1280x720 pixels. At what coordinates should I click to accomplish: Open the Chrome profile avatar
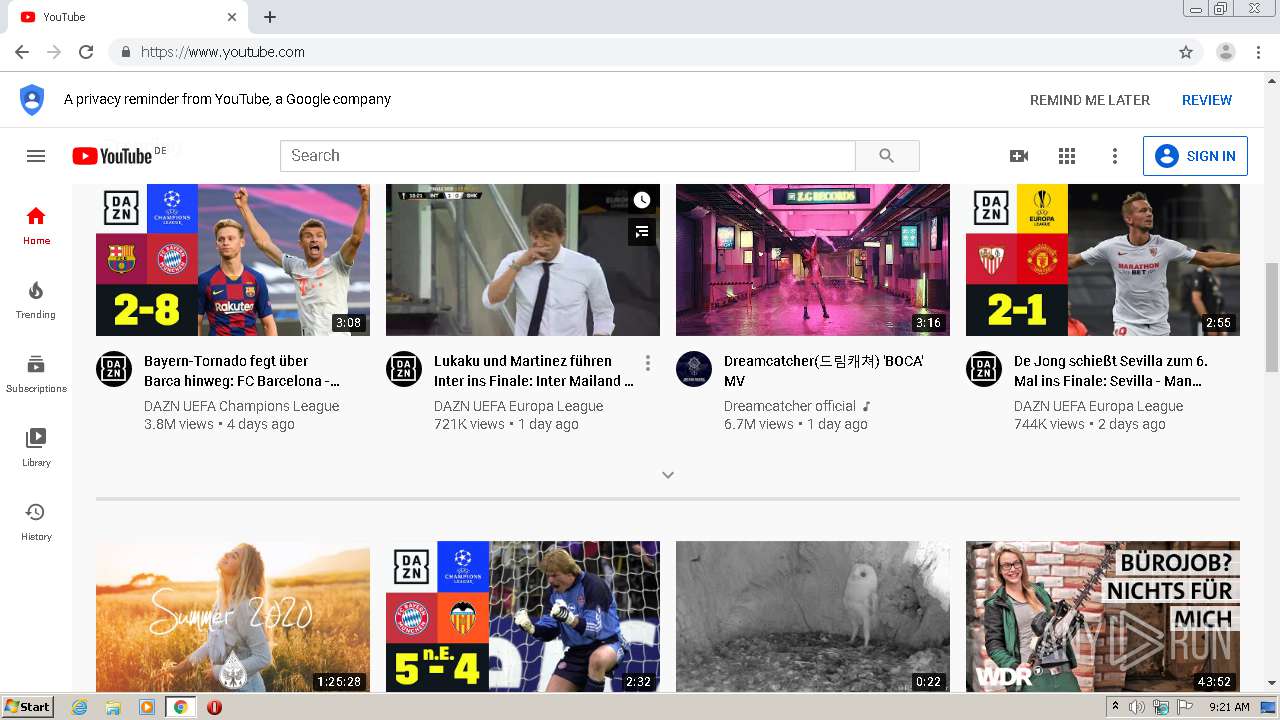coord(1226,52)
